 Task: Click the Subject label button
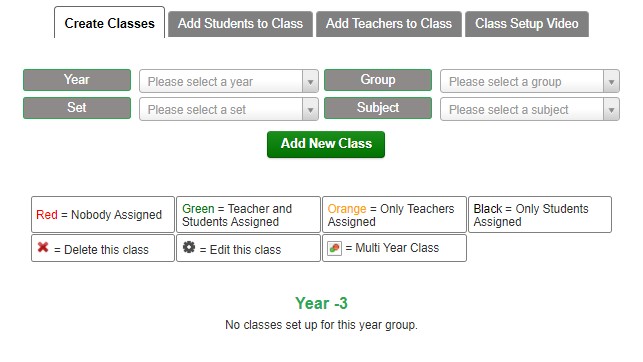[378, 108]
